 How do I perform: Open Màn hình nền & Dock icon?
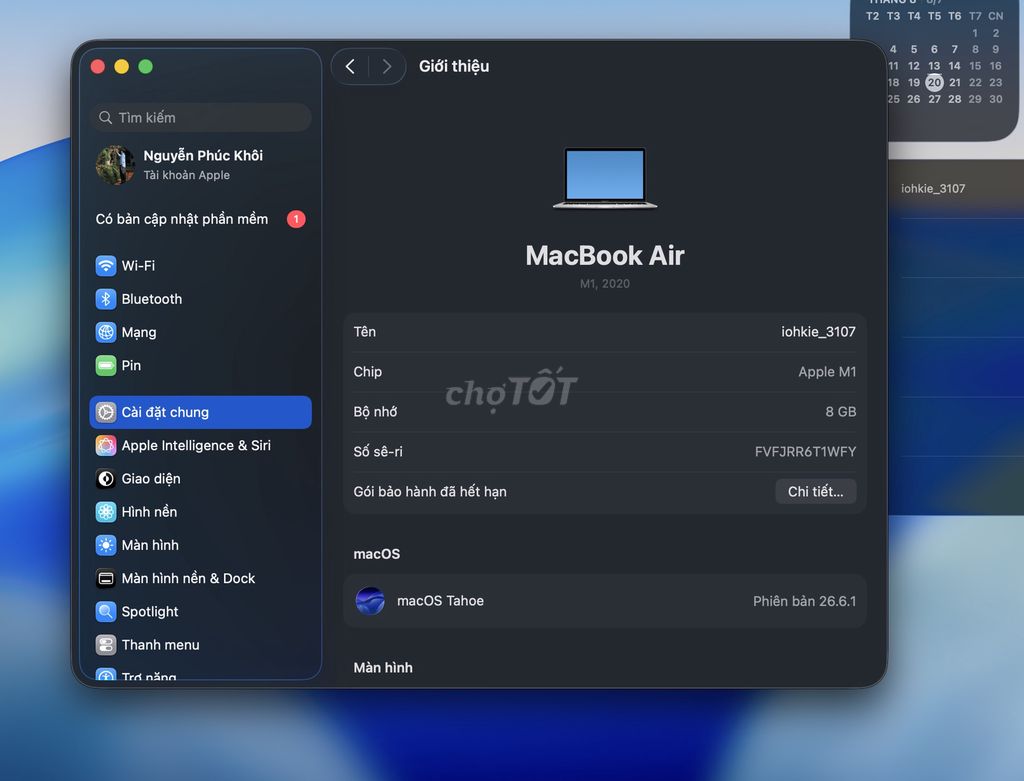106,579
